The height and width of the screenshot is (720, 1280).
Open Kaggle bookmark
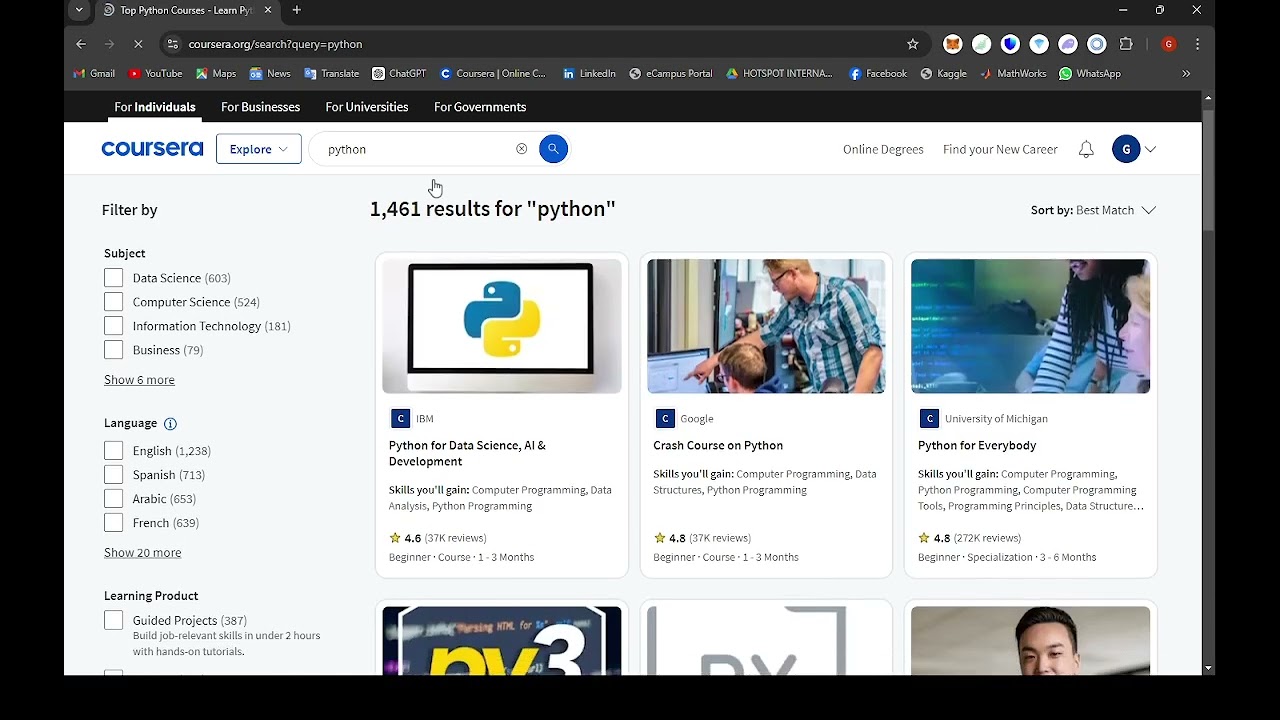tap(943, 73)
